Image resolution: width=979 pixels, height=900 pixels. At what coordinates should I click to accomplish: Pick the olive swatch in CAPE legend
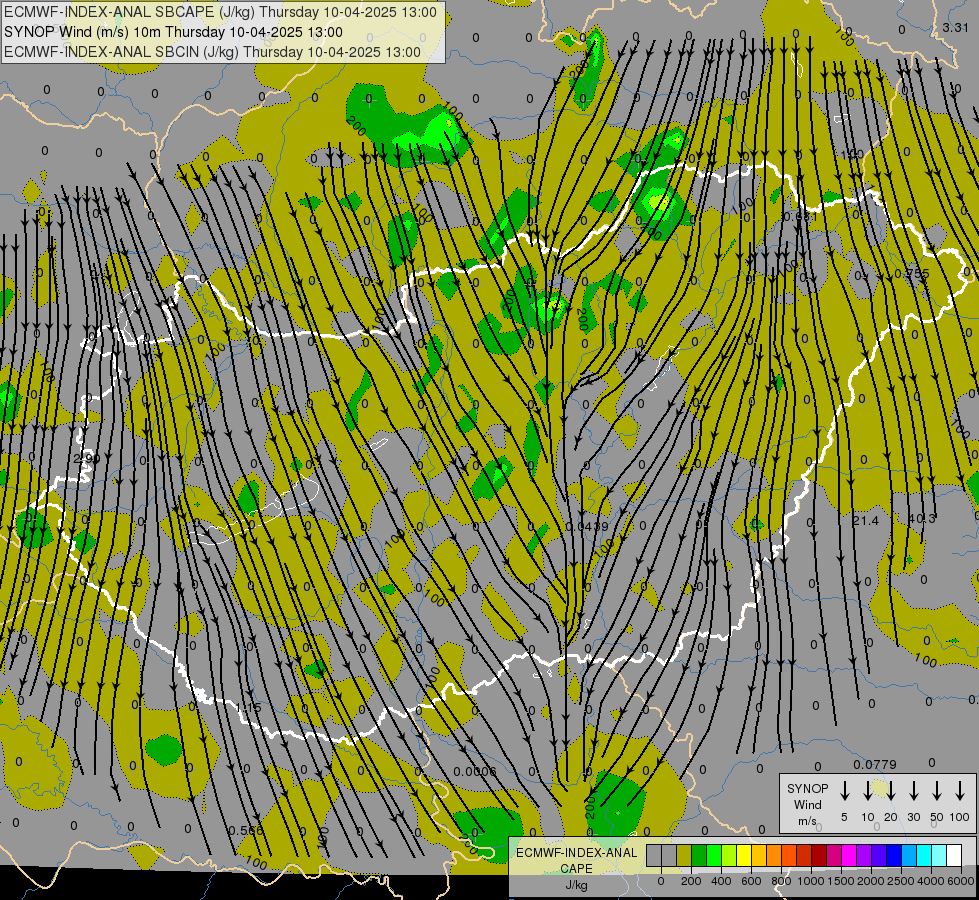tap(684, 855)
